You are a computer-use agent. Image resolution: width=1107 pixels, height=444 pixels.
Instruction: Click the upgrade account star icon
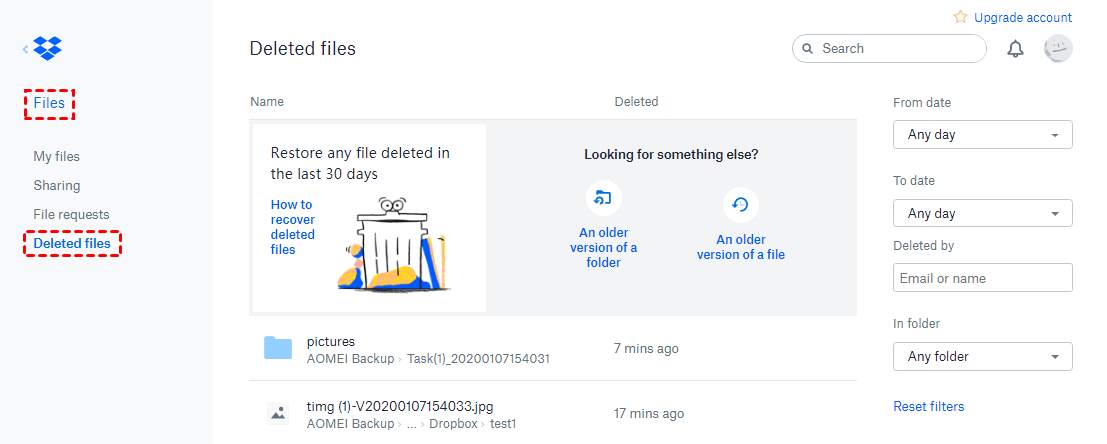tap(960, 17)
